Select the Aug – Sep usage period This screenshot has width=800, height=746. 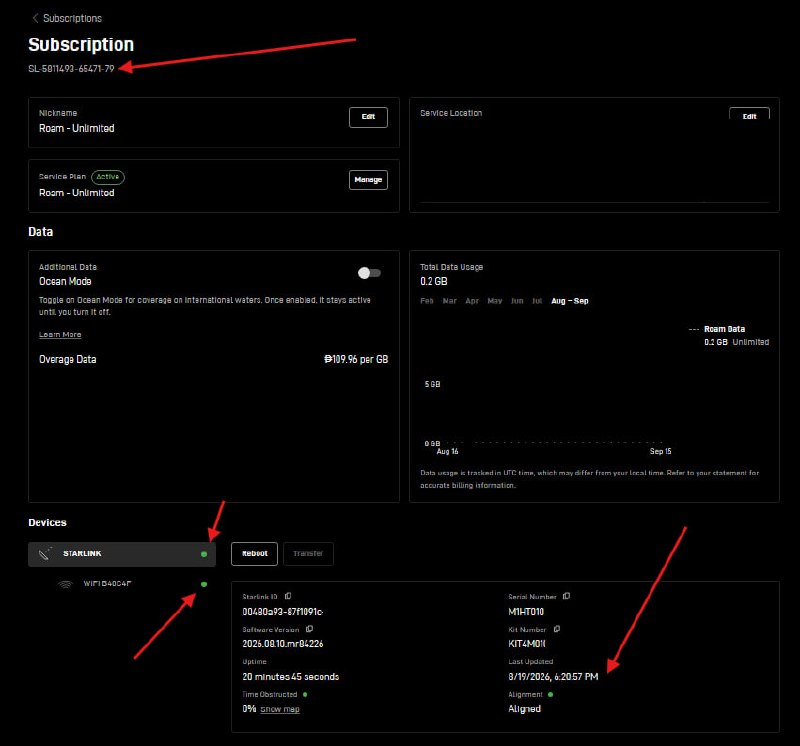[x=570, y=301]
